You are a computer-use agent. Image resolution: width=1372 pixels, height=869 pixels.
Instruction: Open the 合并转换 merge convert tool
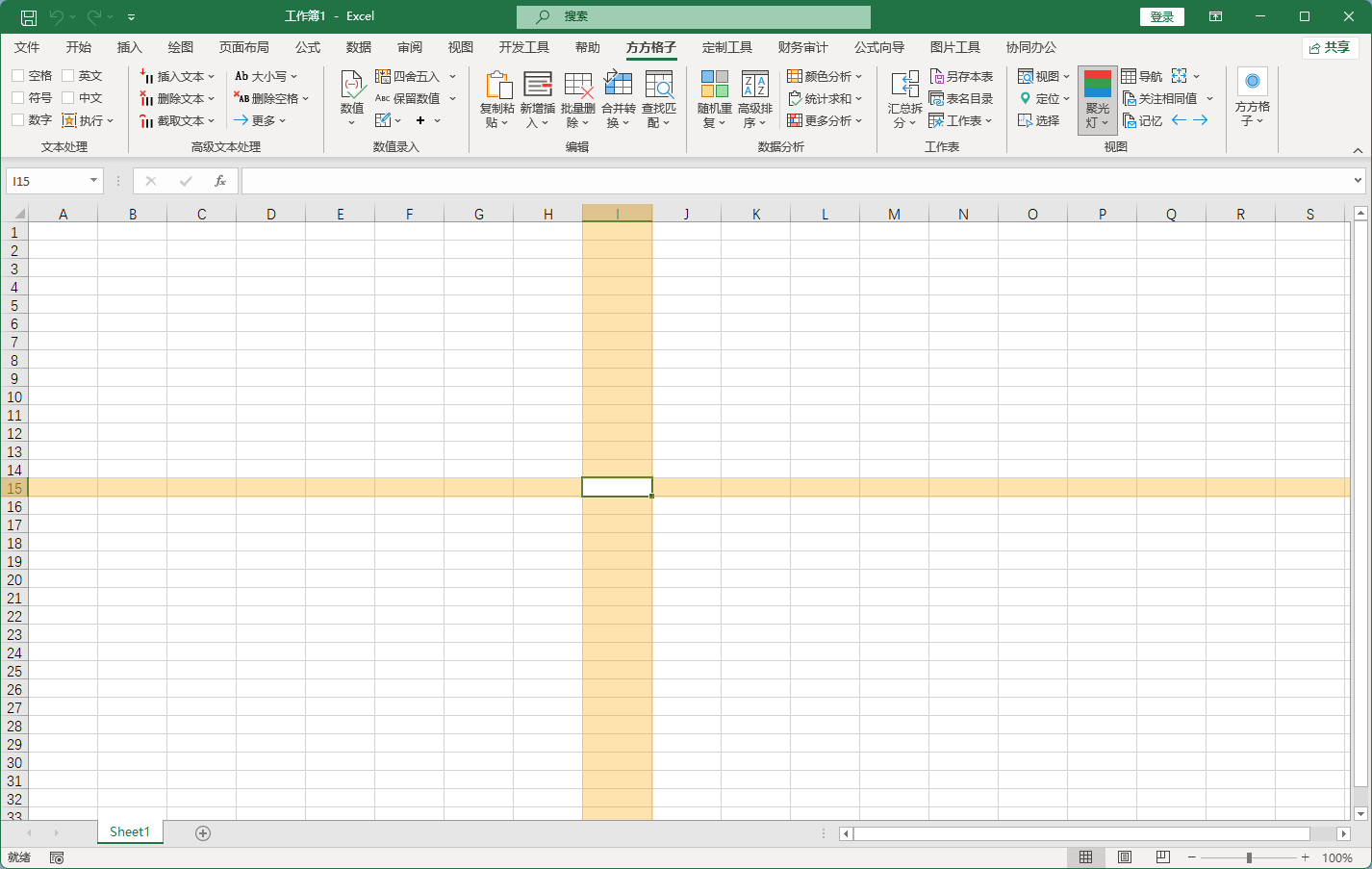[618, 86]
